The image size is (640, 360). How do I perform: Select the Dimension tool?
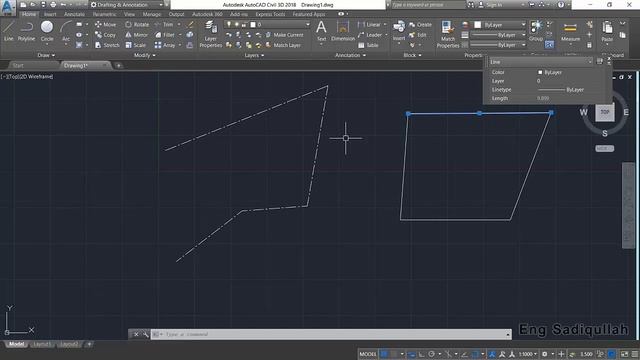coord(343,31)
